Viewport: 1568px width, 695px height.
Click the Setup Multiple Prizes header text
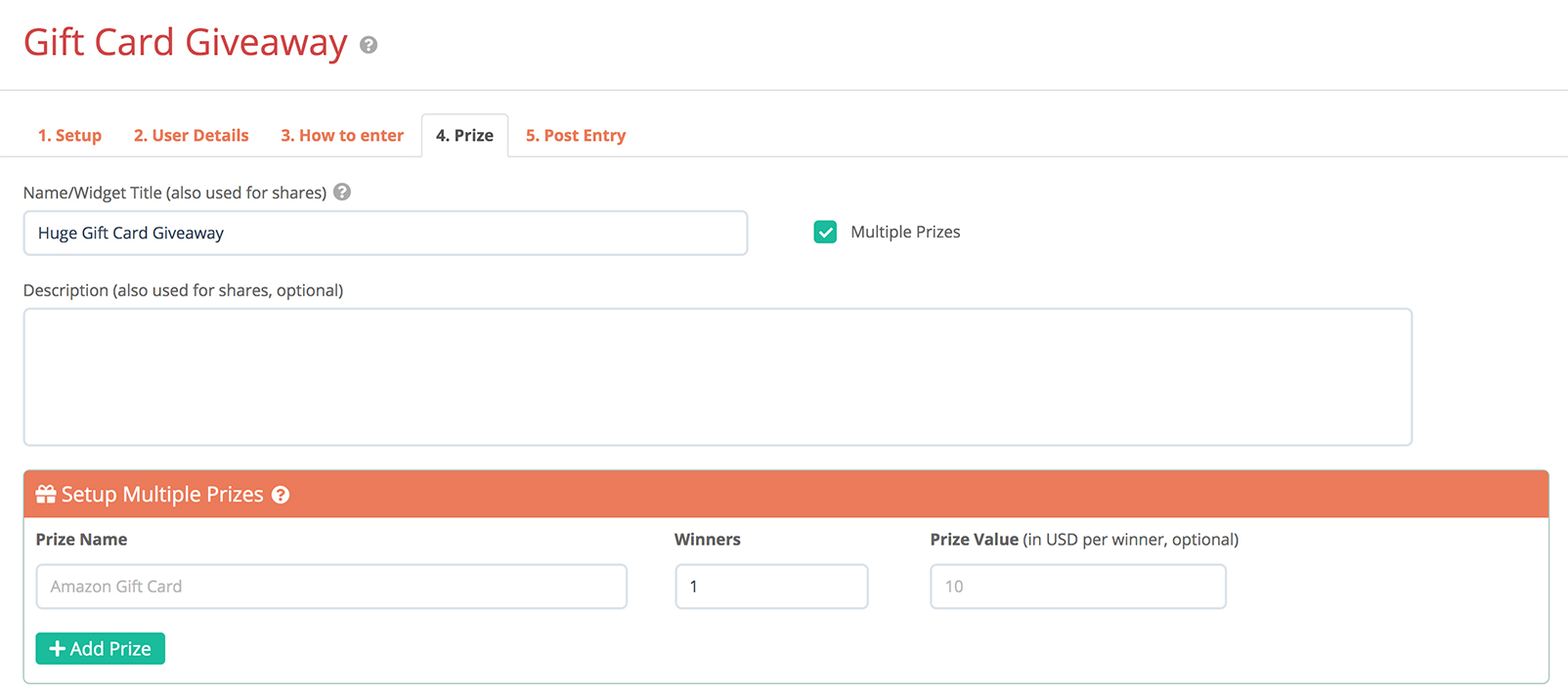click(162, 495)
